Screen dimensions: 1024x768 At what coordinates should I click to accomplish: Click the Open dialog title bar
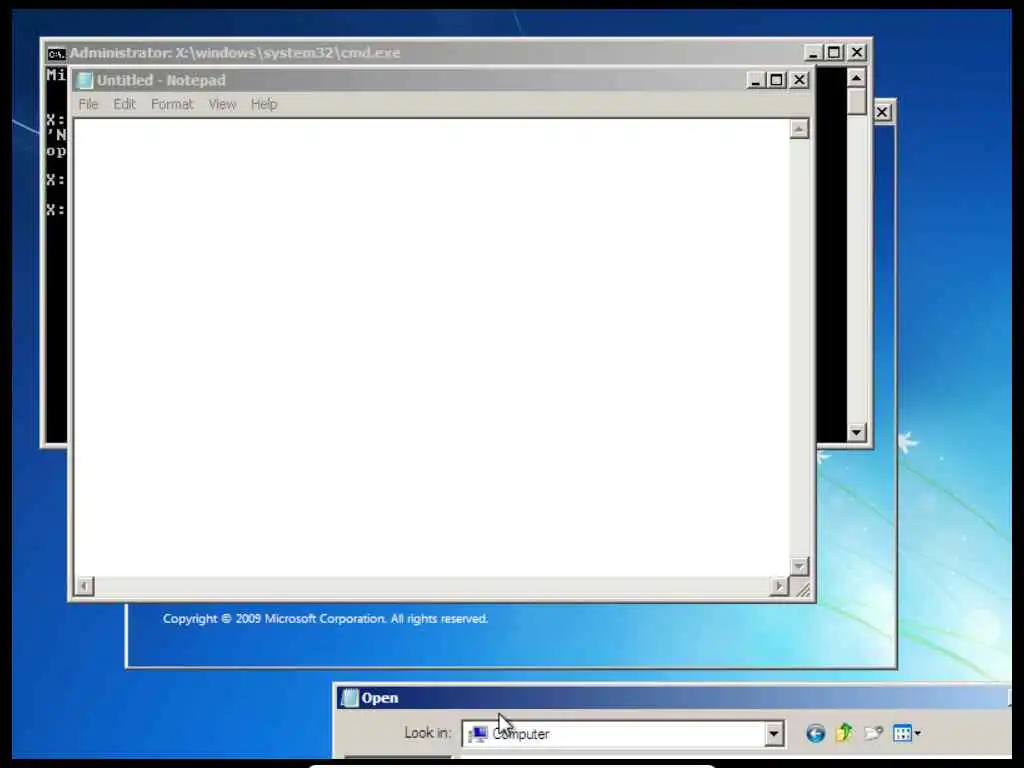(673, 698)
